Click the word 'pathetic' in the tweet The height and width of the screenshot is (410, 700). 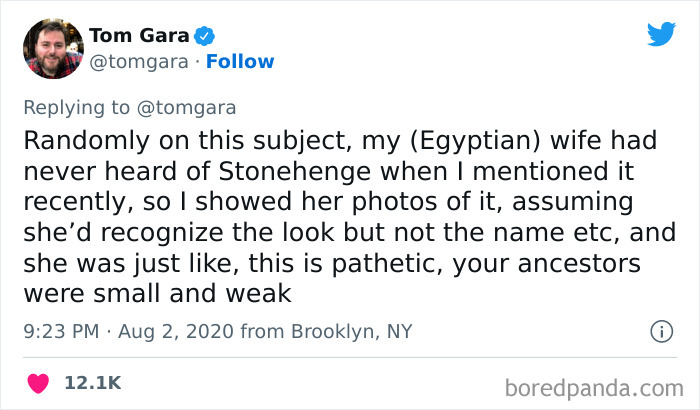coord(387,264)
